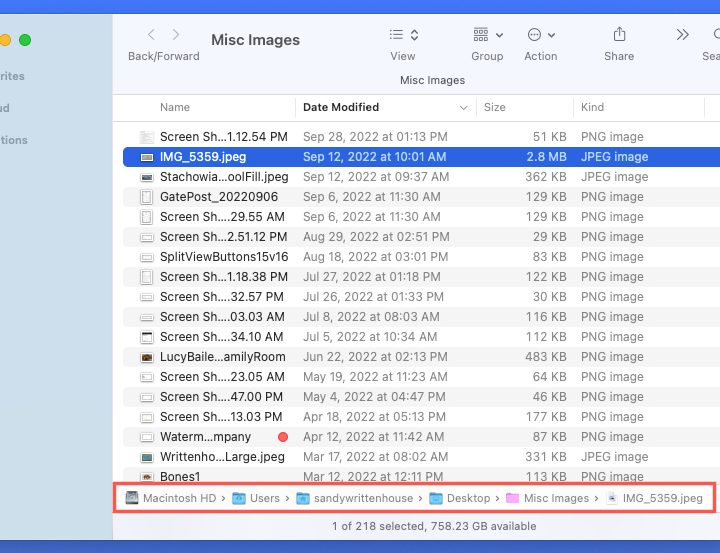This screenshot has height=553, width=720.
Task: Expand the Group dropdown chevron
Action: click(x=500, y=35)
